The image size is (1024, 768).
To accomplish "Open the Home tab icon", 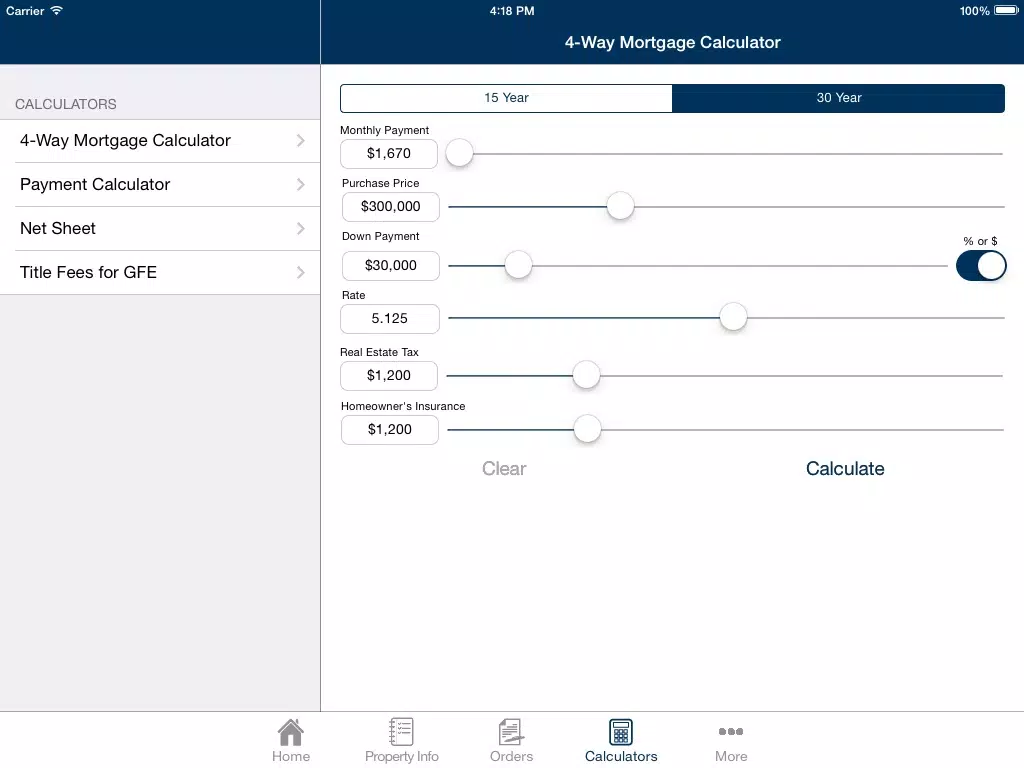I will pyautogui.click(x=291, y=732).
